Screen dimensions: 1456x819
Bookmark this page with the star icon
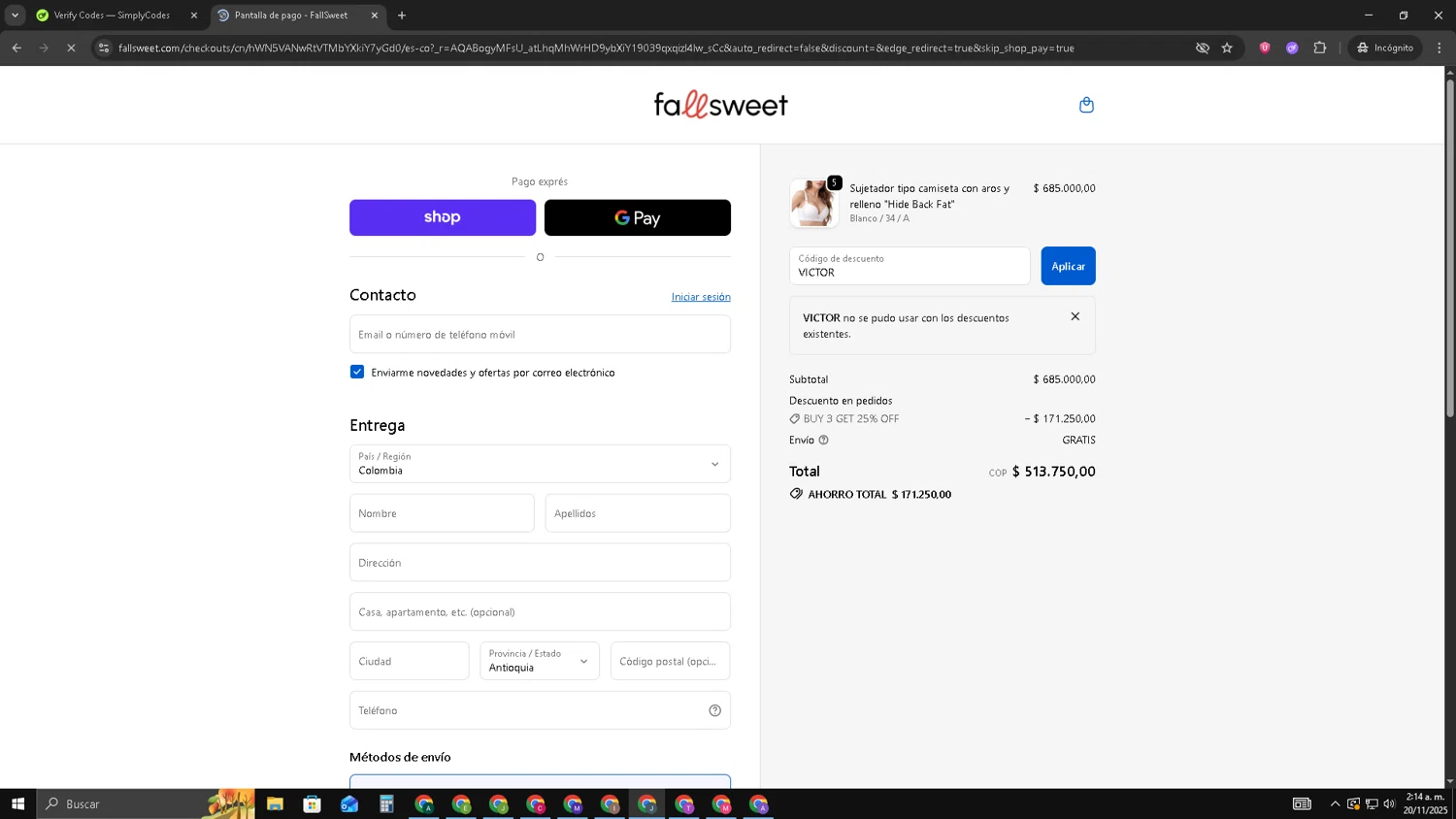1227,48
